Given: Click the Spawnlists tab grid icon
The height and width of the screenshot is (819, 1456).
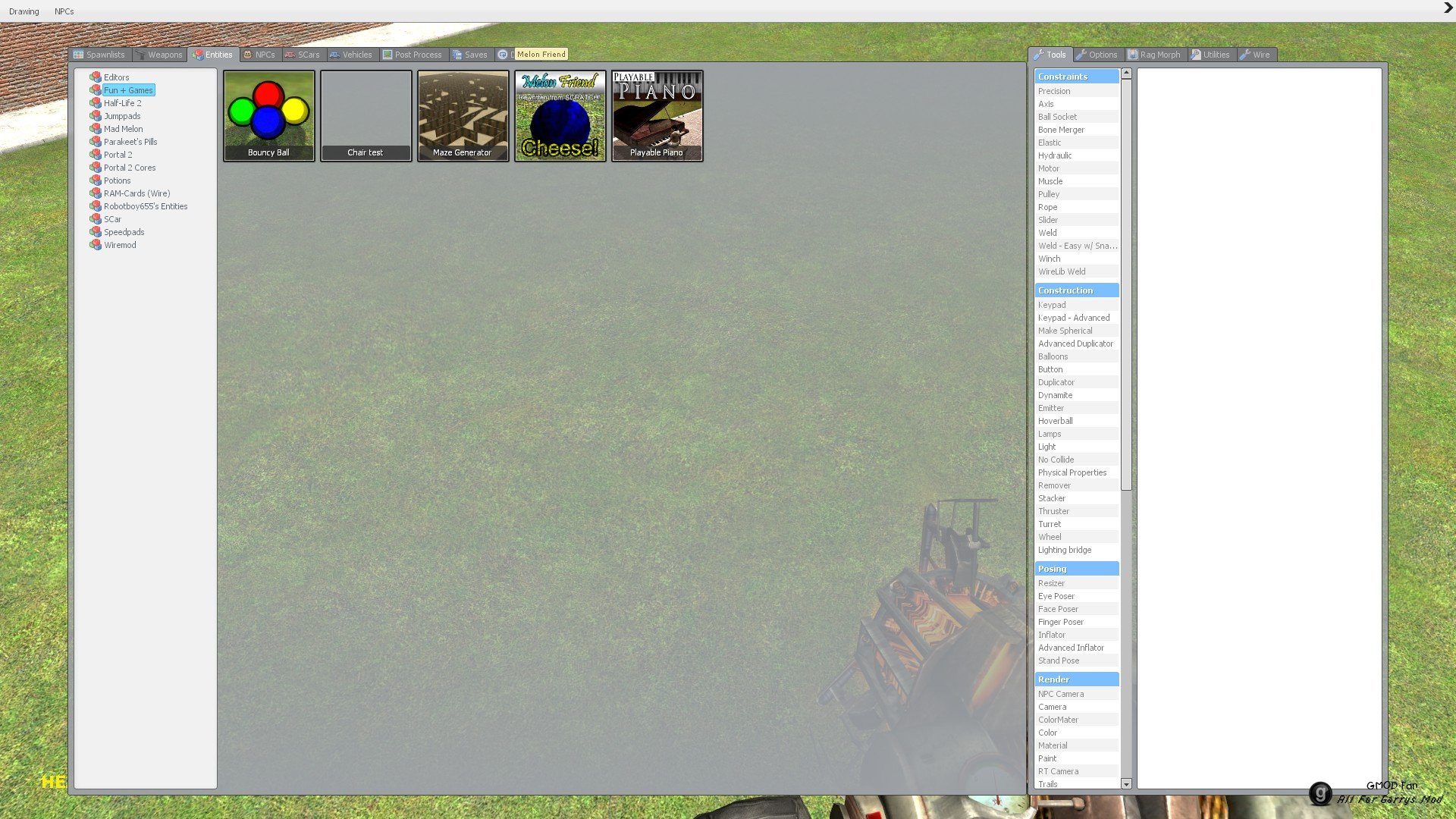Looking at the screenshot, I should click(78, 55).
